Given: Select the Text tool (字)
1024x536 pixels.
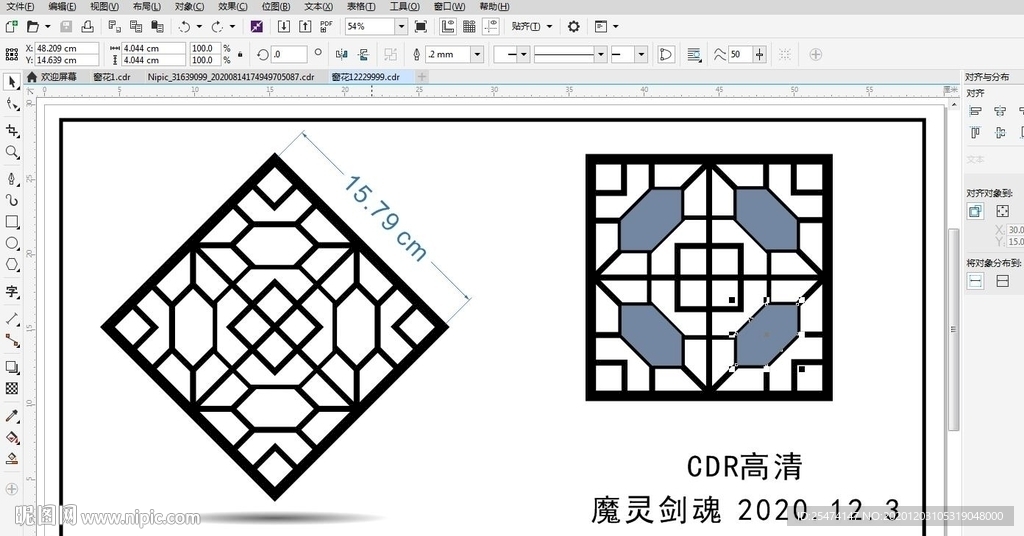Looking at the screenshot, I should pyautogui.click(x=12, y=292).
